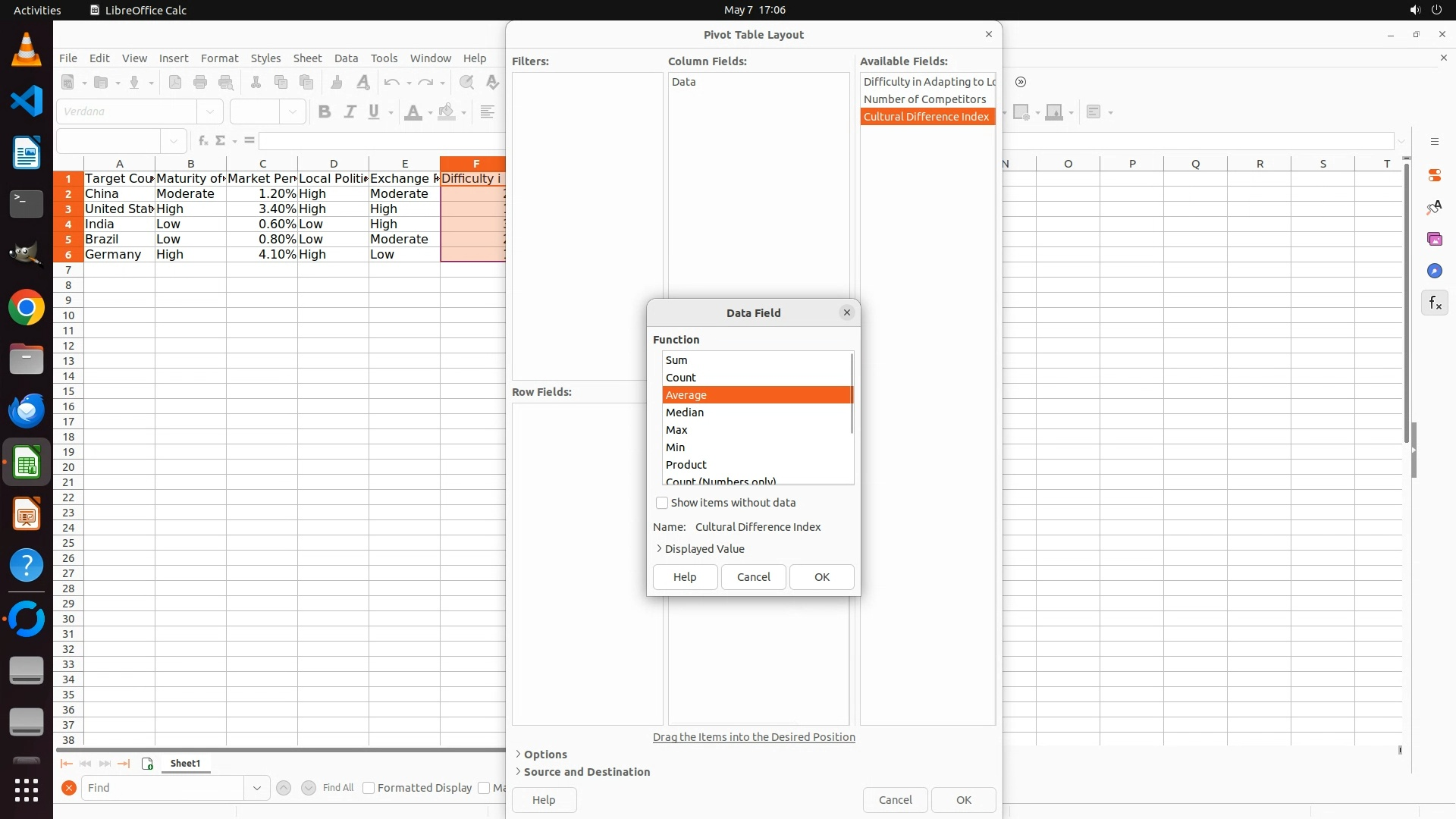Enable Show items without data checkbox

click(662, 503)
